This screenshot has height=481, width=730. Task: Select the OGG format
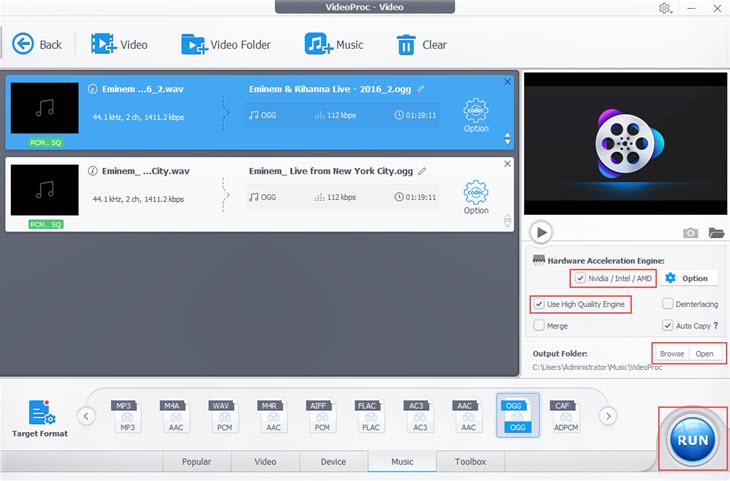518,415
